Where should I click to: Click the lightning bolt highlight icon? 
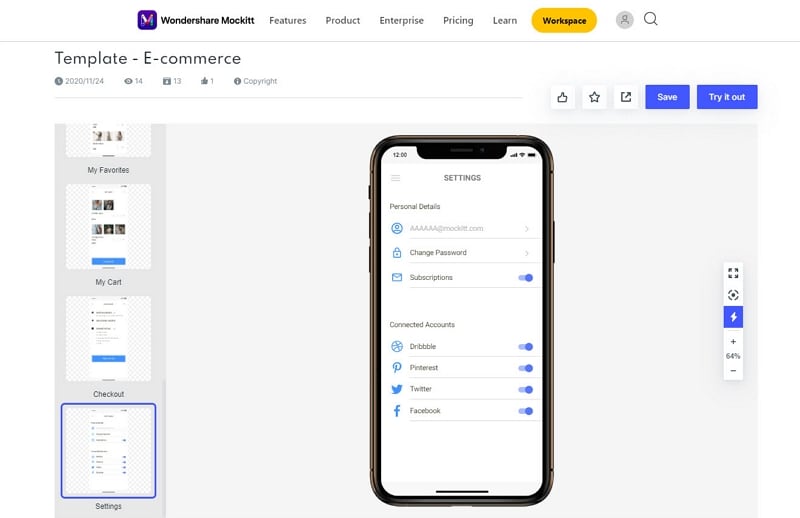point(733,317)
